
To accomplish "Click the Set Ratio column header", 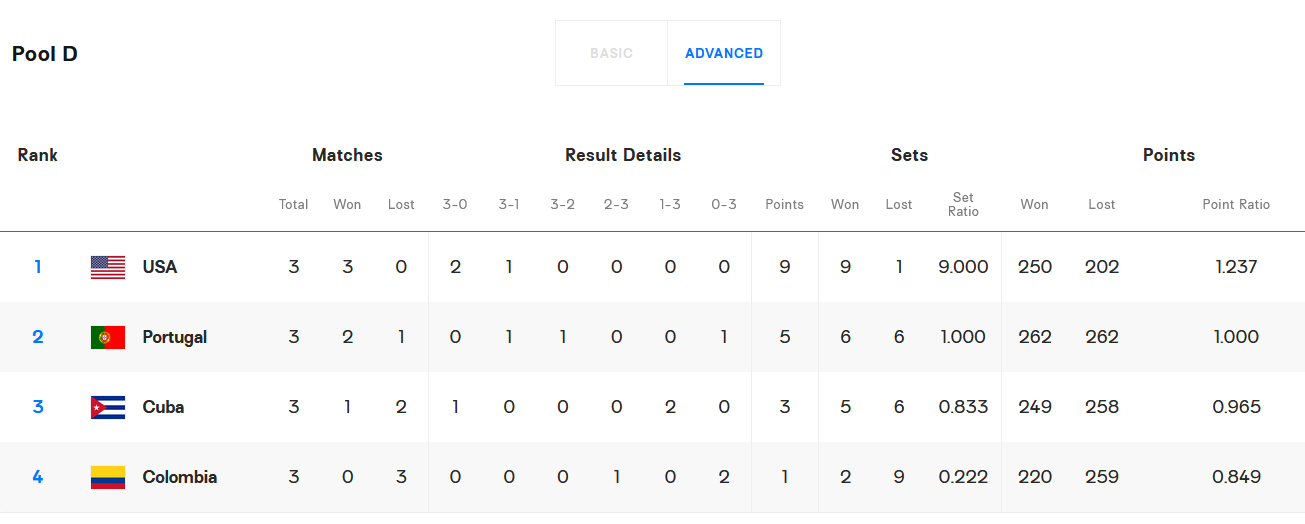I will click(x=963, y=204).
